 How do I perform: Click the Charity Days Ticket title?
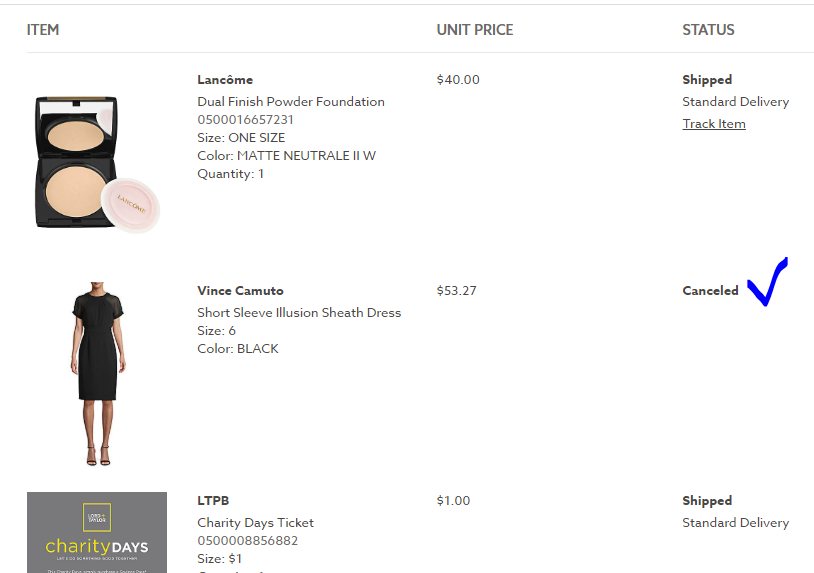(x=255, y=523)
